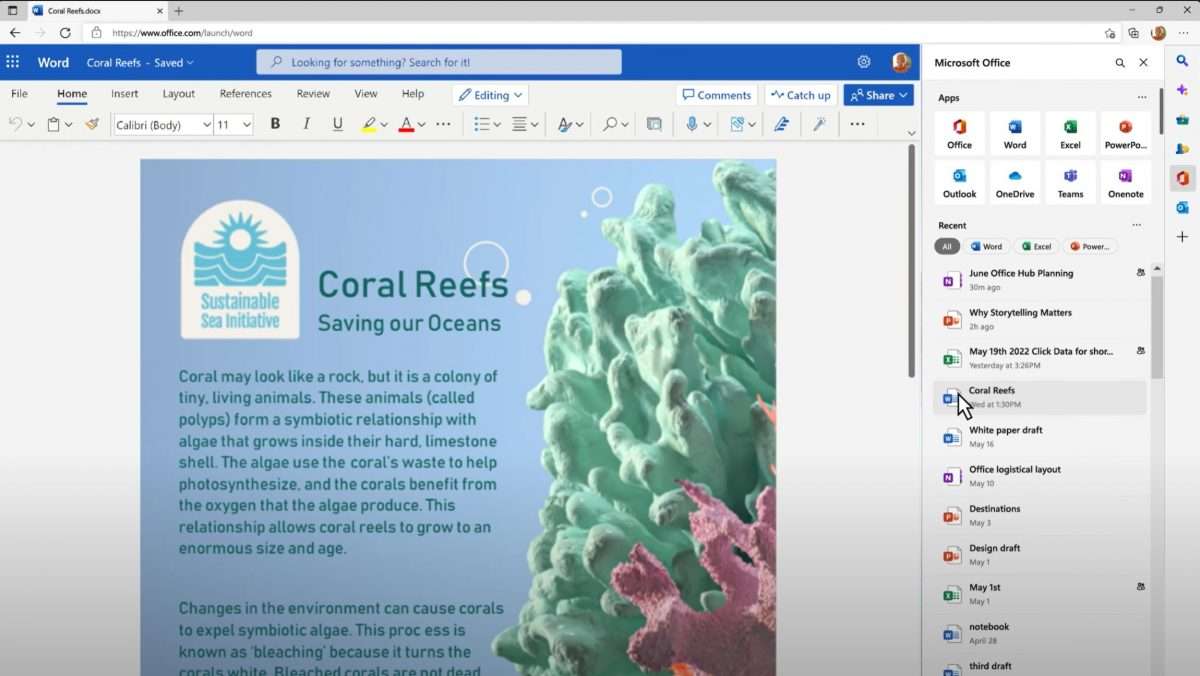Open the PowerPoint app tile
The width and height of the screenshot is (1200, 676).
pos(1126,133)
